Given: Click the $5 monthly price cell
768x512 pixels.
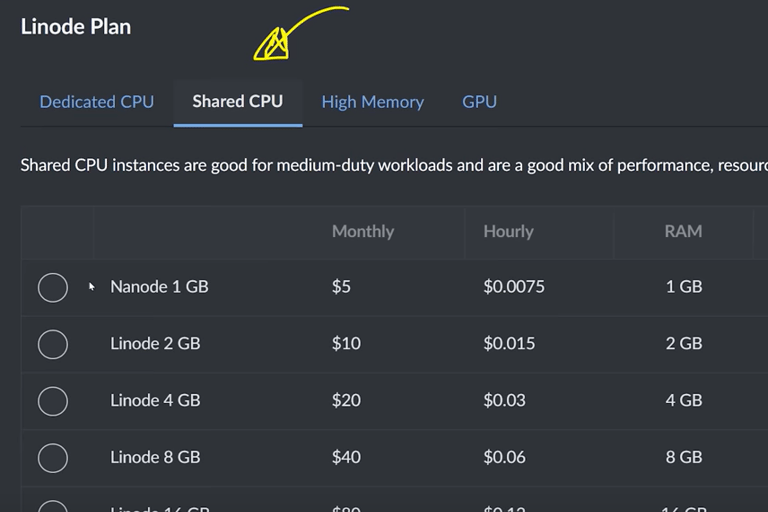Looking at the screenshot, I should (x=341, y=287).
